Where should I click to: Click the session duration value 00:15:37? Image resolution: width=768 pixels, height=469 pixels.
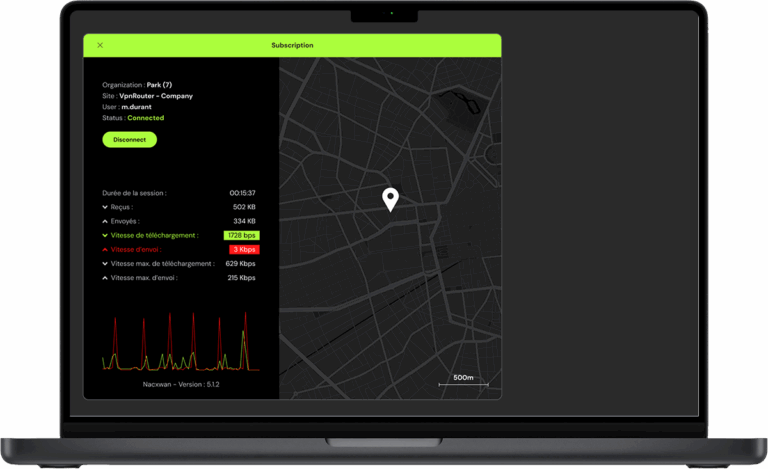coord(242,193)
